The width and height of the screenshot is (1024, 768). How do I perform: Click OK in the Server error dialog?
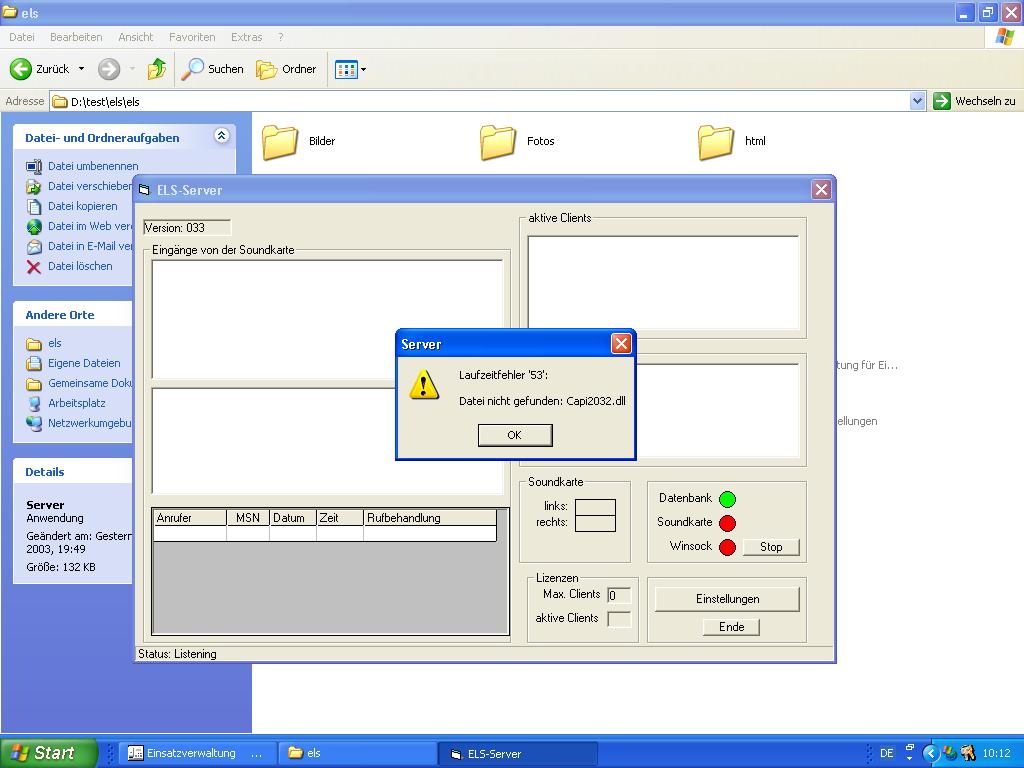tap(514, 435)
